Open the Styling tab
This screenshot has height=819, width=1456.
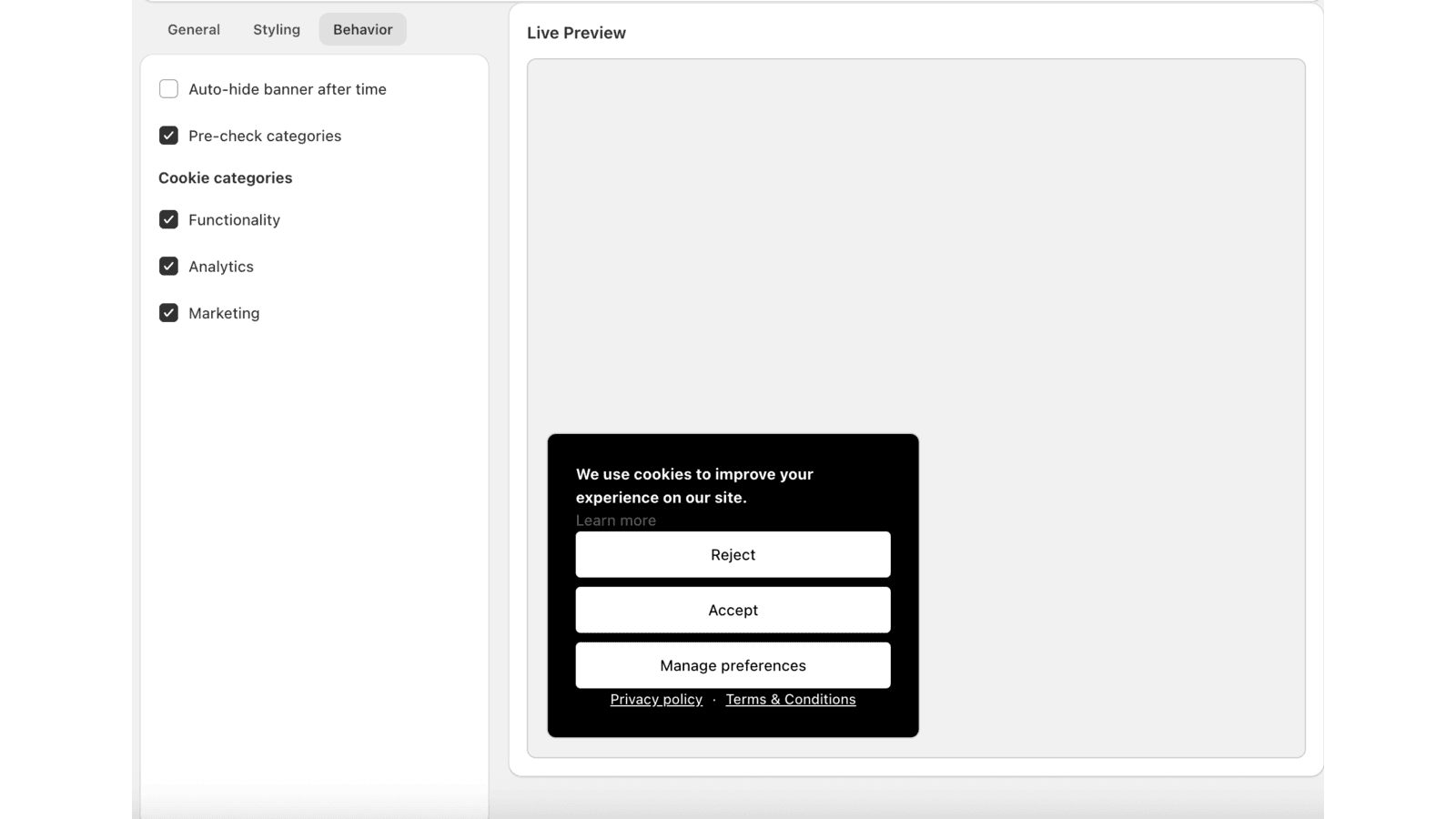(277, 29)
